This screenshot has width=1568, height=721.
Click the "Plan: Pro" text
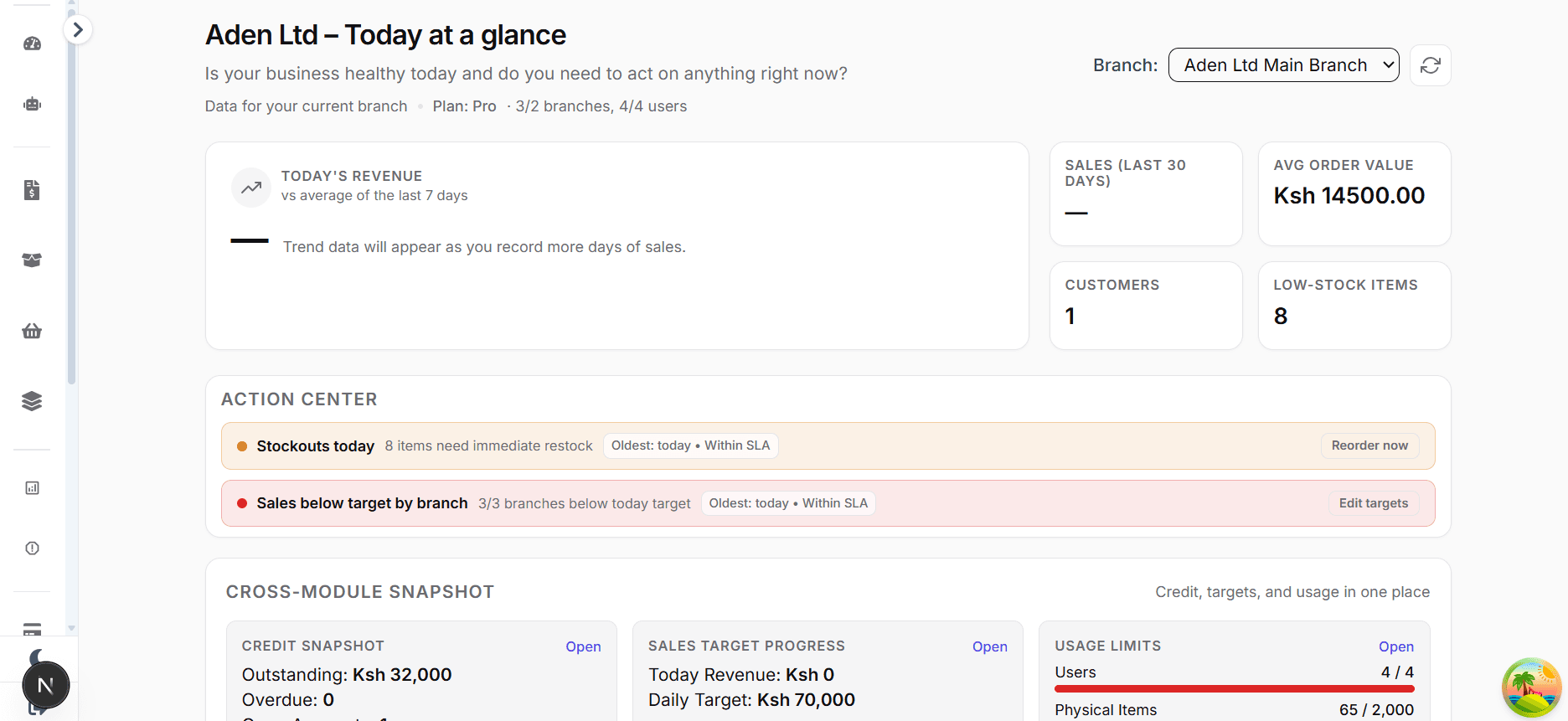click(x=465, y=106)
